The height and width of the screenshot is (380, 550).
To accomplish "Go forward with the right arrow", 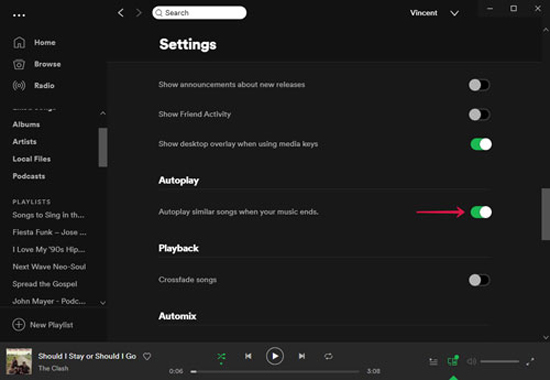I will point(139,13).
